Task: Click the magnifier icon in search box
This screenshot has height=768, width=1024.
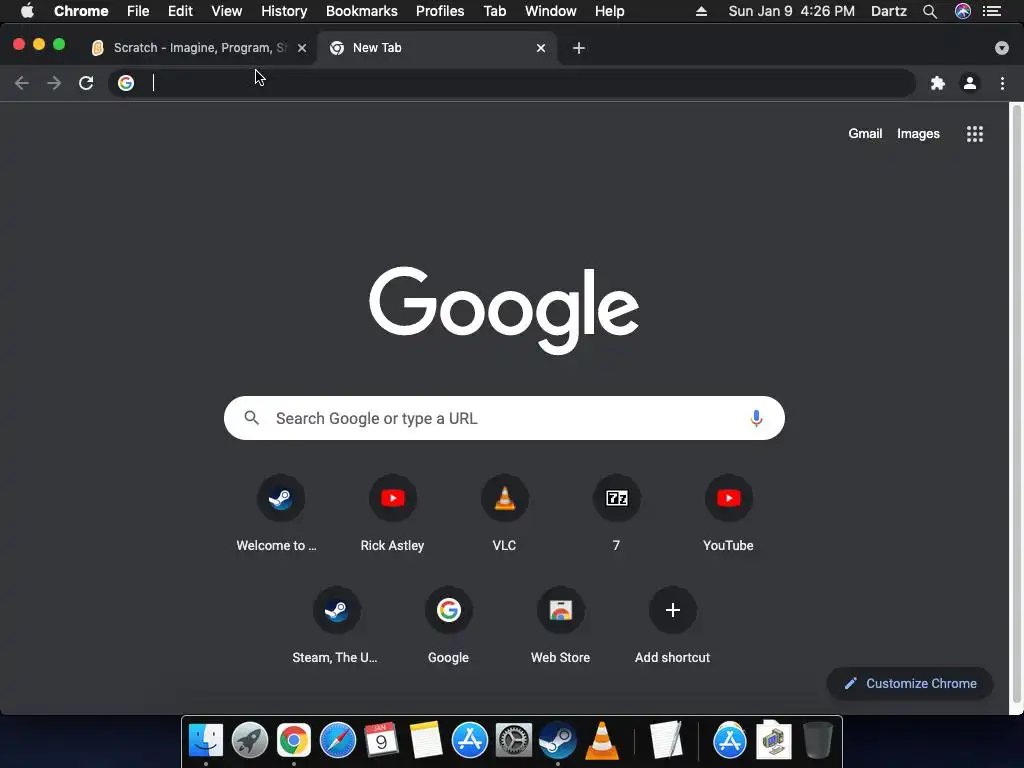Action: pyautogui.click(x=251, y=418)
